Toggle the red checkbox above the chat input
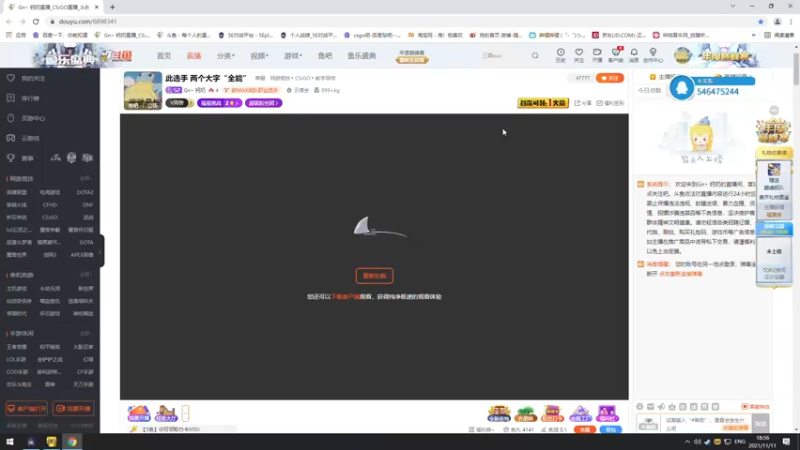800x450 pixels. coord(745,407)
